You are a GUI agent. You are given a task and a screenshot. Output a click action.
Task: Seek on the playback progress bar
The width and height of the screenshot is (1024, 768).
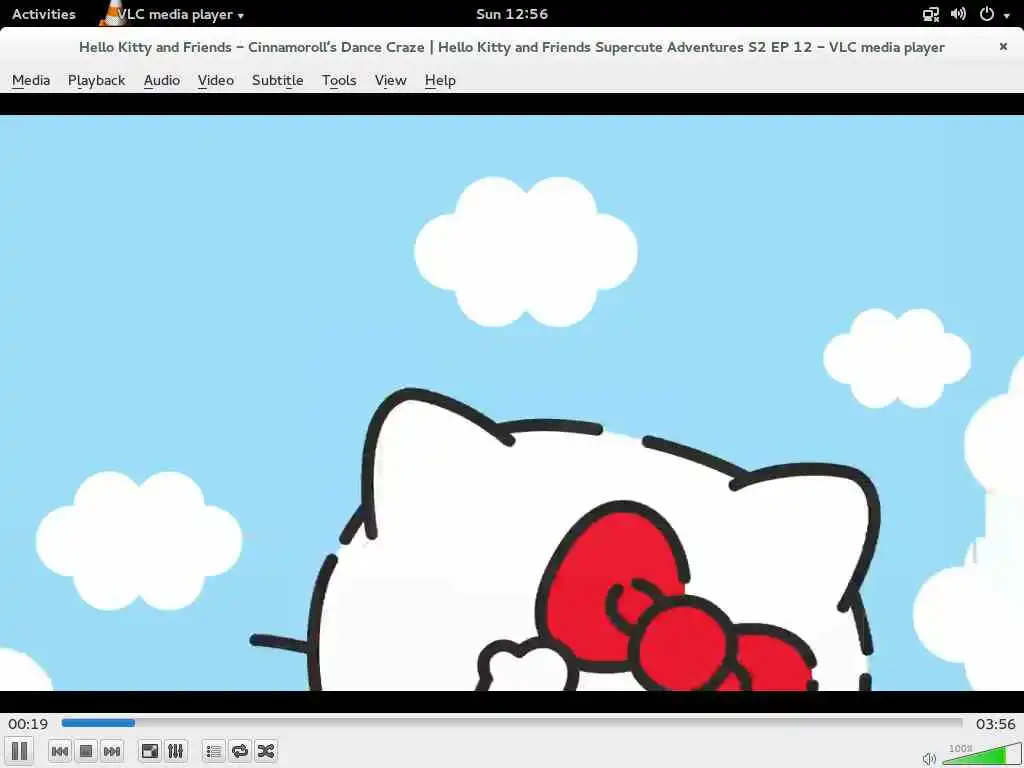pos(512,723)
